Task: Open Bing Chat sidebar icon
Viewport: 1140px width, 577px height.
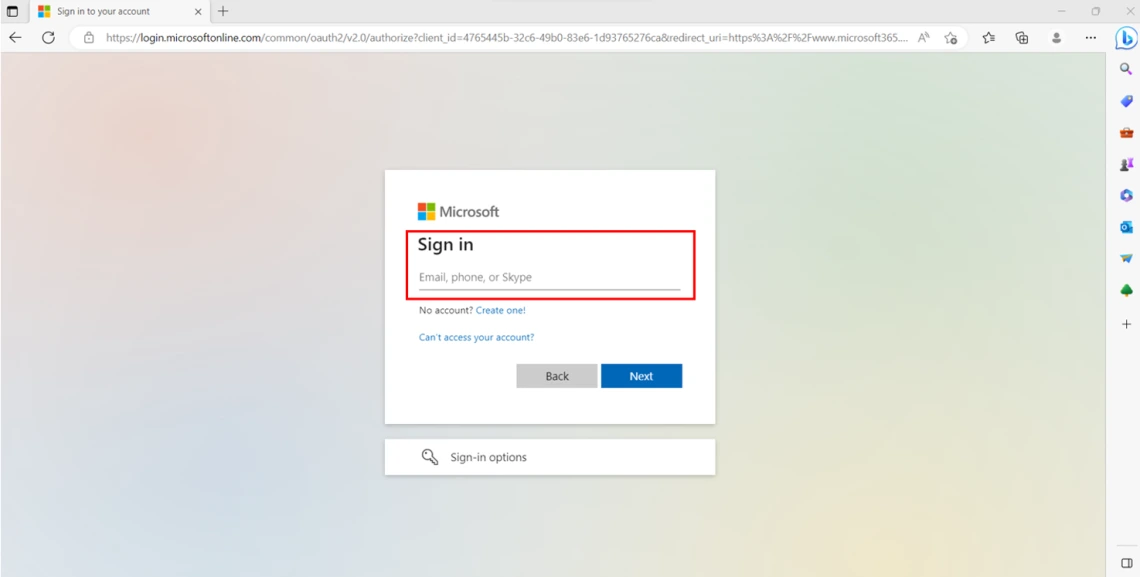Action: coord(1126,39)
